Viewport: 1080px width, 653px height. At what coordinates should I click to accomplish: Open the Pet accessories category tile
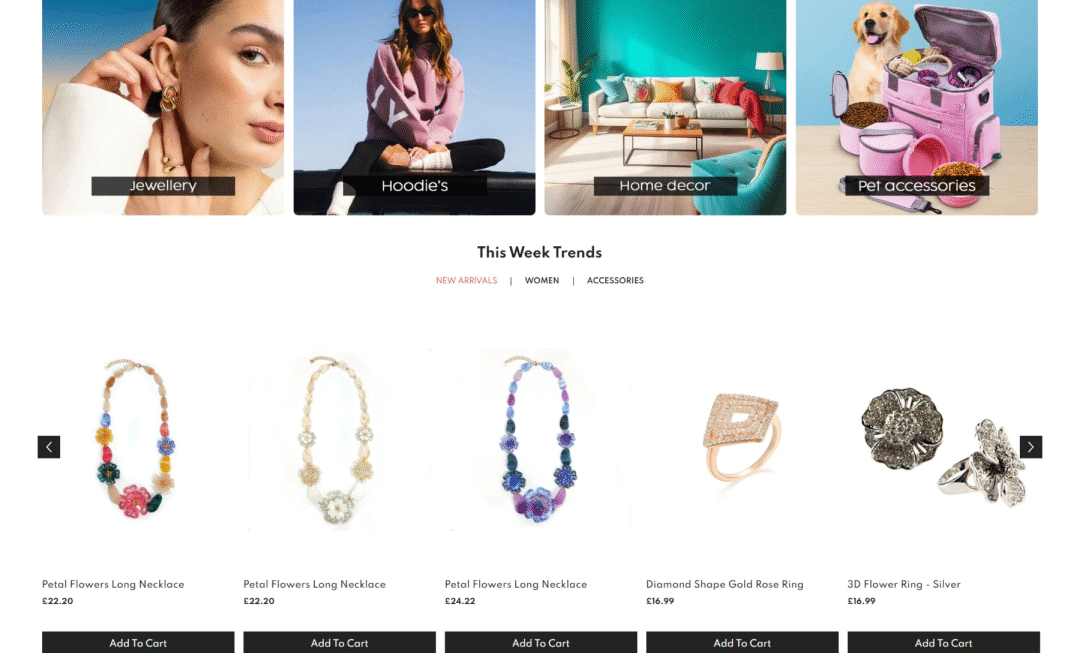[x=916, y=107]
